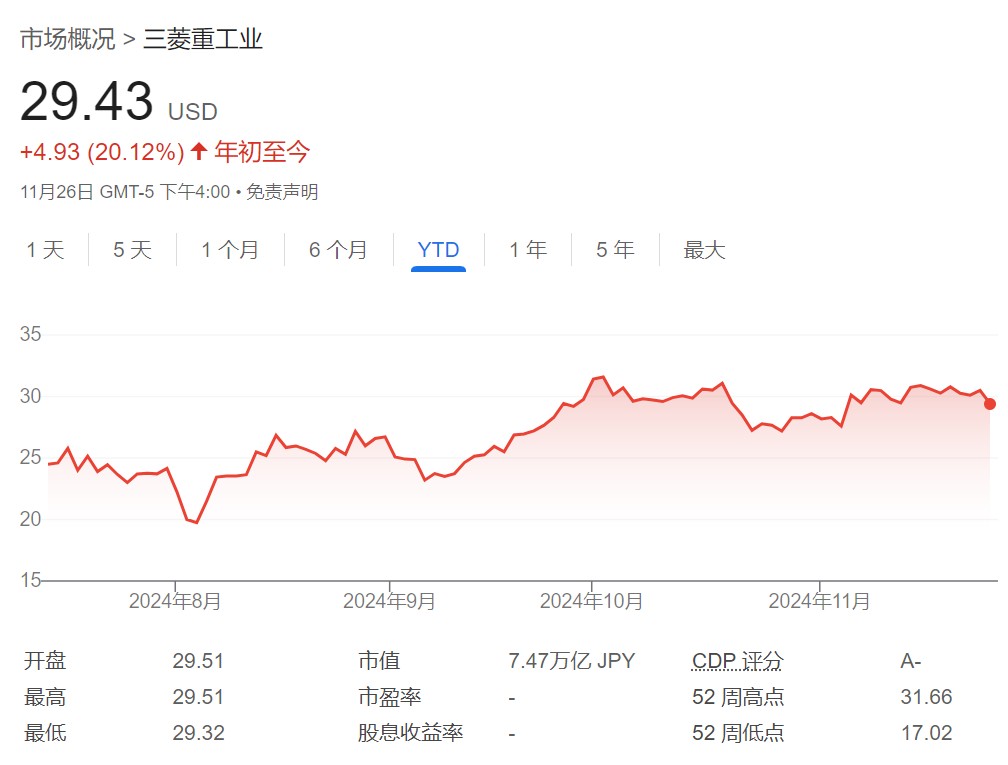The height and width of the screenshot is (765, 1008).
Task: Click the CDP score value A-
Action: [x=911, y=661]
